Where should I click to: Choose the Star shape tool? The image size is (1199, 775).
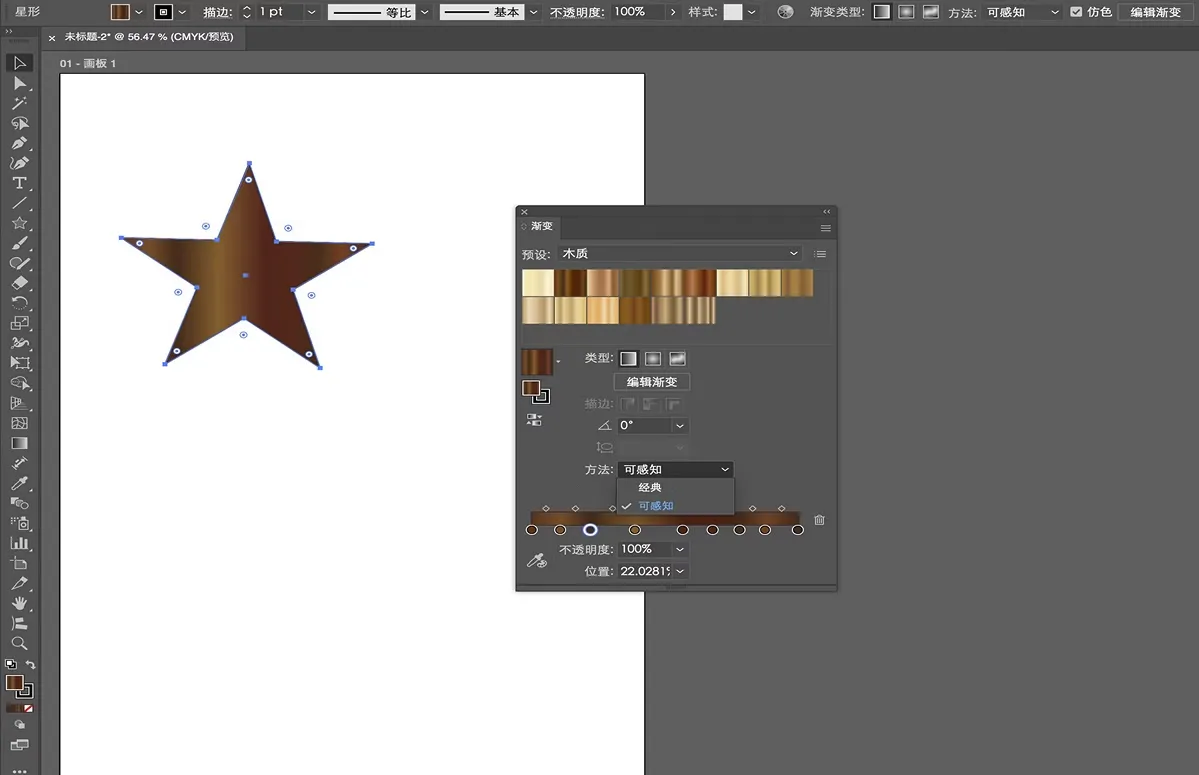point(19,223)
